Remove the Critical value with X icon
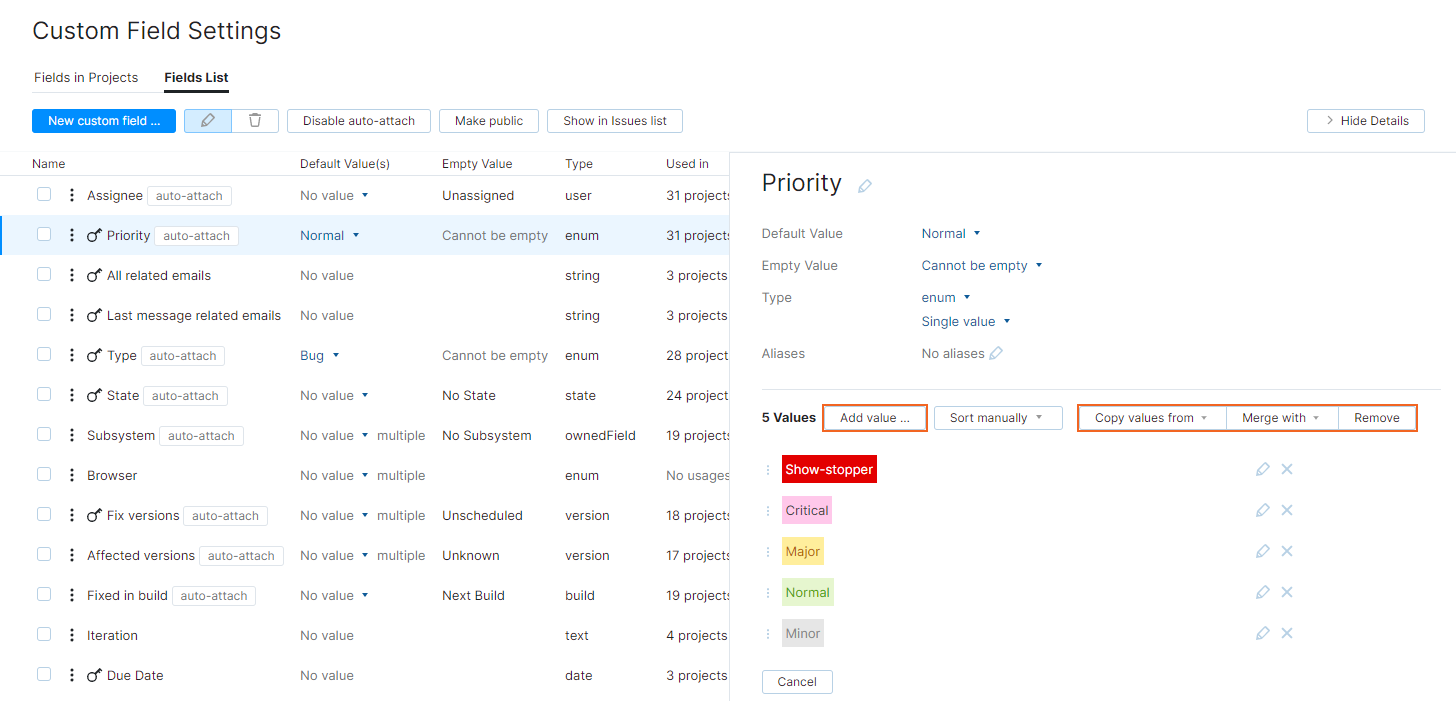Viewport: 1456px width, 701px height. [1287, 510]
